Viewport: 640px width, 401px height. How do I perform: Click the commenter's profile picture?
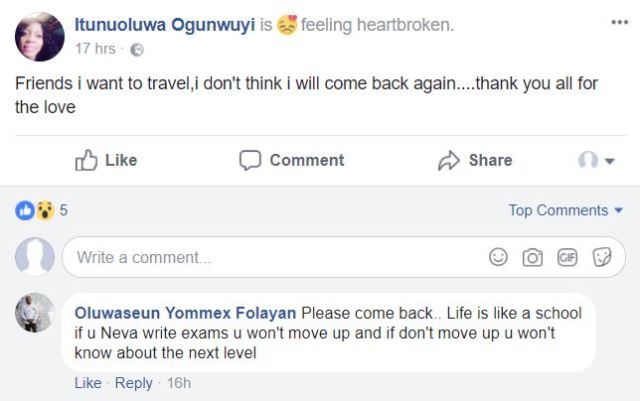[35, 313]
